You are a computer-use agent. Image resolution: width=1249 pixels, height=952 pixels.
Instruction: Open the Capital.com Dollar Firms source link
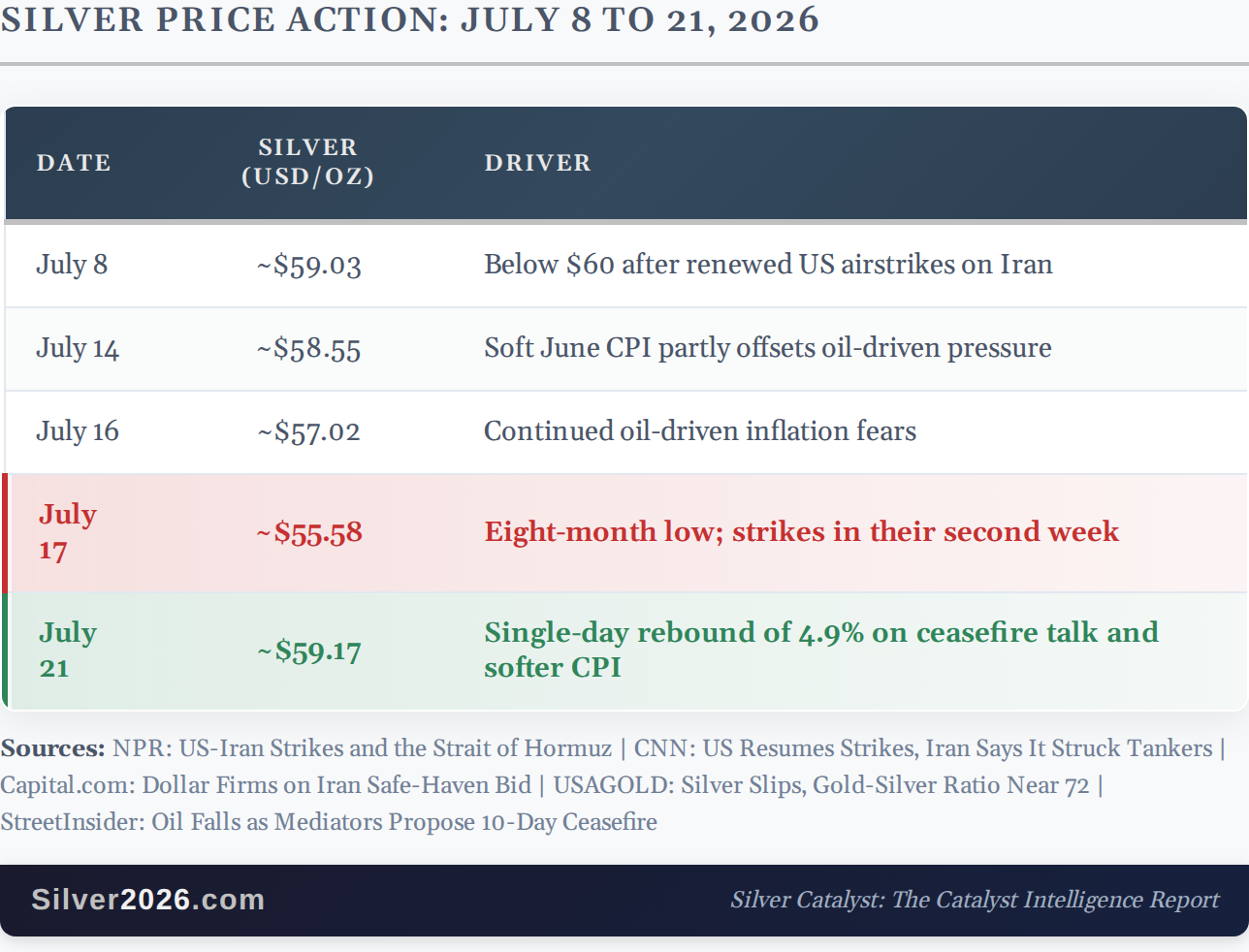(x=266, y=785)
